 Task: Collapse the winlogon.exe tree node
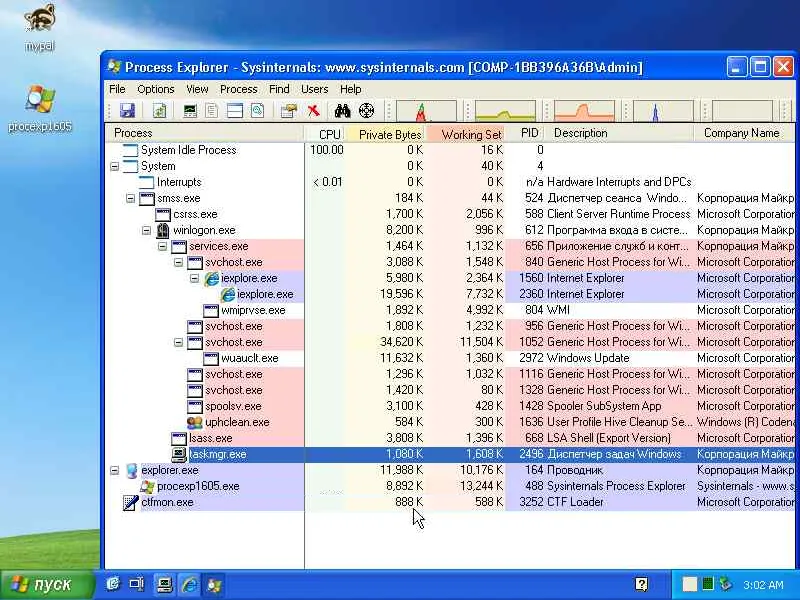pos(146,230)
